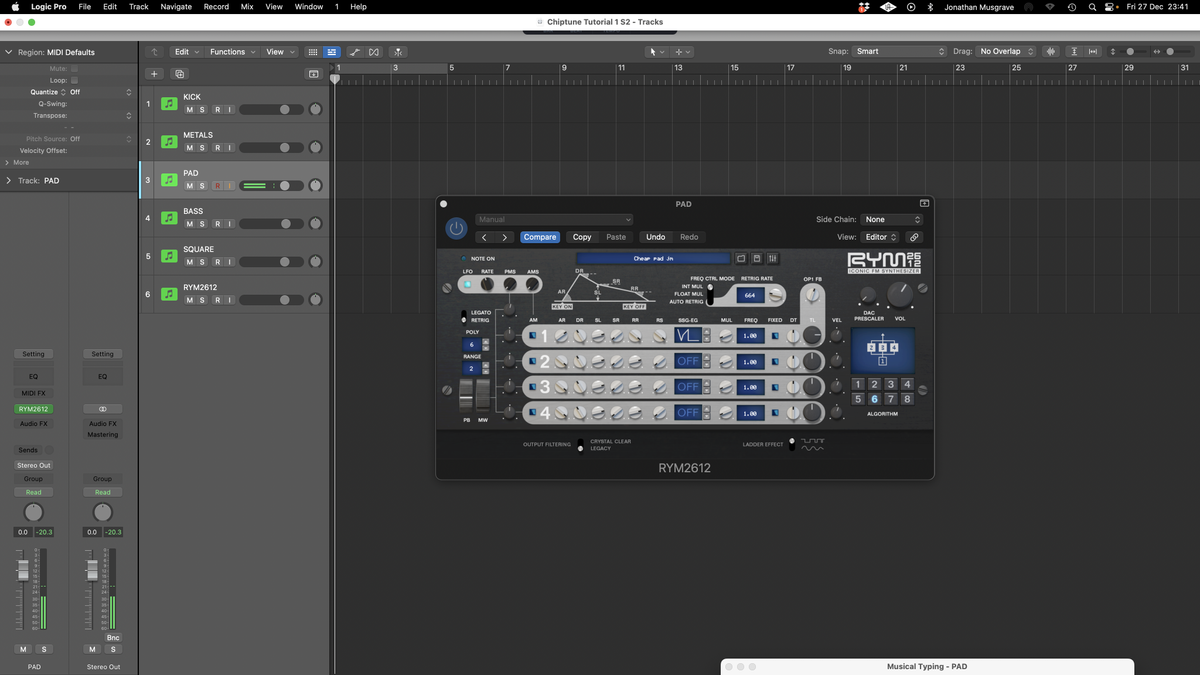1200x675 pixels.
Task: Expand the Track PAD inspector section
Action: coord(9,181)
